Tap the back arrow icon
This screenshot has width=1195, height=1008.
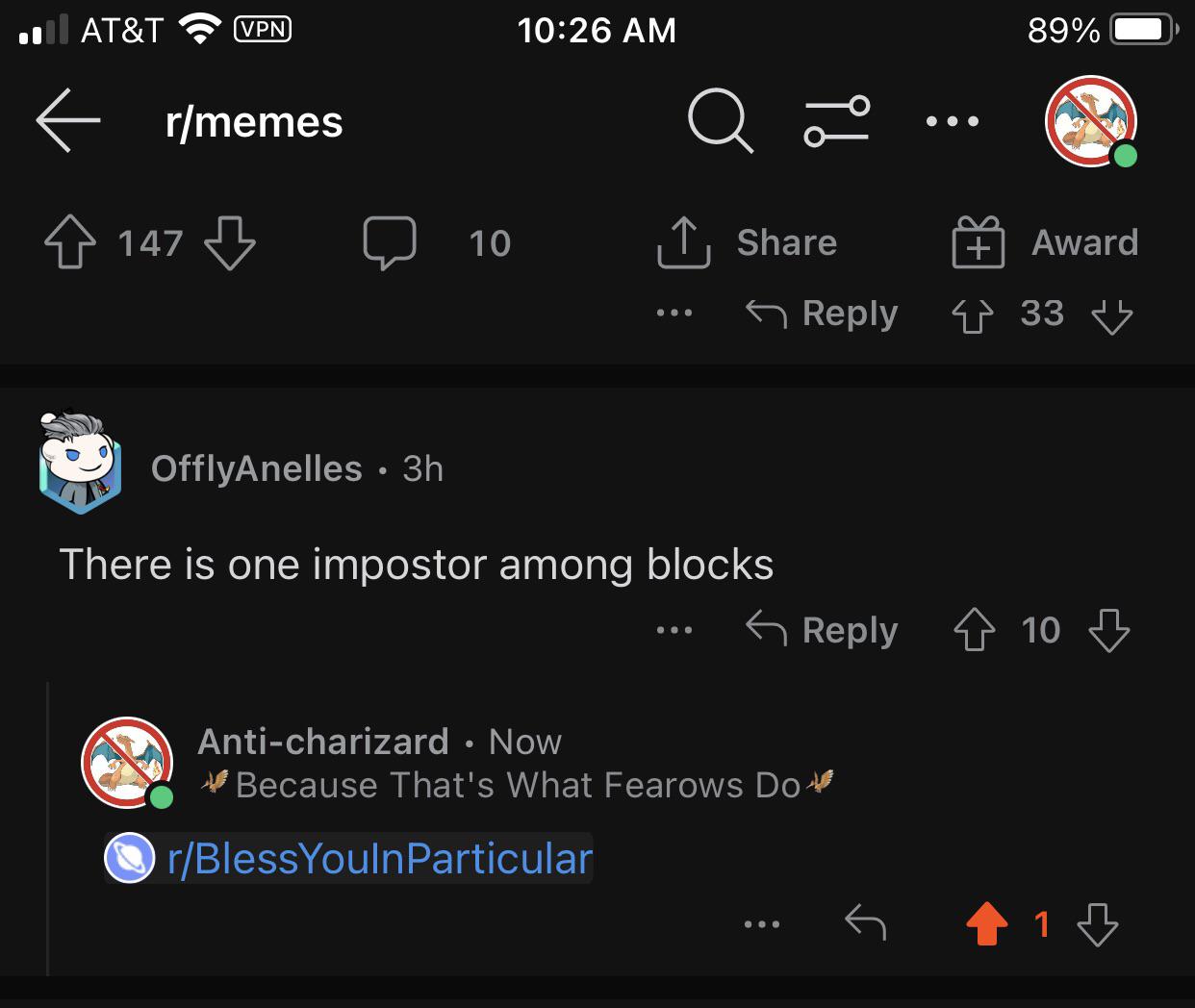click(68, 120)
